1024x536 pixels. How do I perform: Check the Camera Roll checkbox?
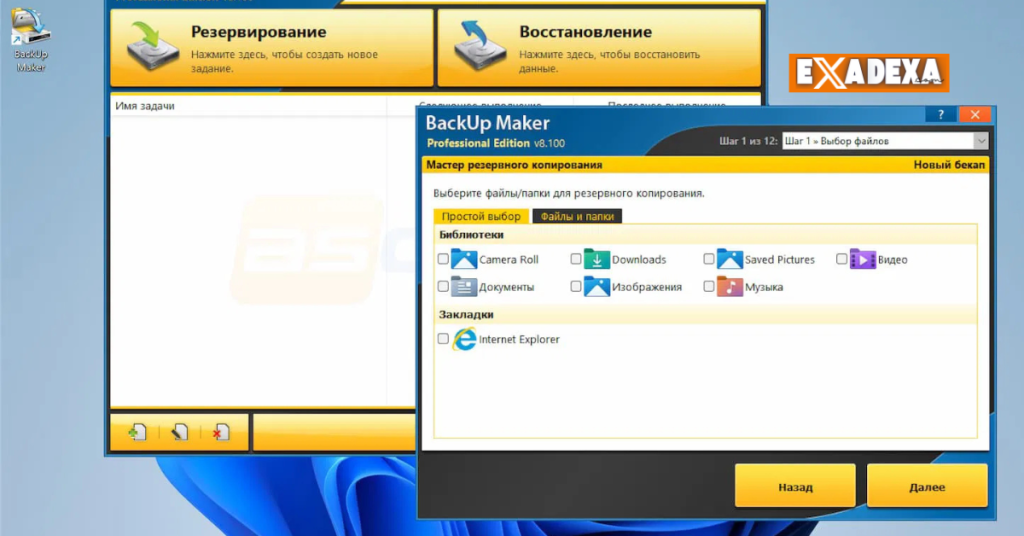tap(443, 259)
